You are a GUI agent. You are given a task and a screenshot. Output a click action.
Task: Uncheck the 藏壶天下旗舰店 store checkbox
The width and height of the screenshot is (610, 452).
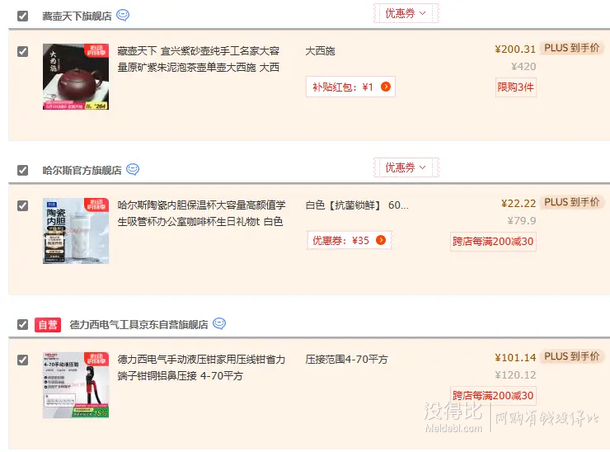(x=23, y=16)
